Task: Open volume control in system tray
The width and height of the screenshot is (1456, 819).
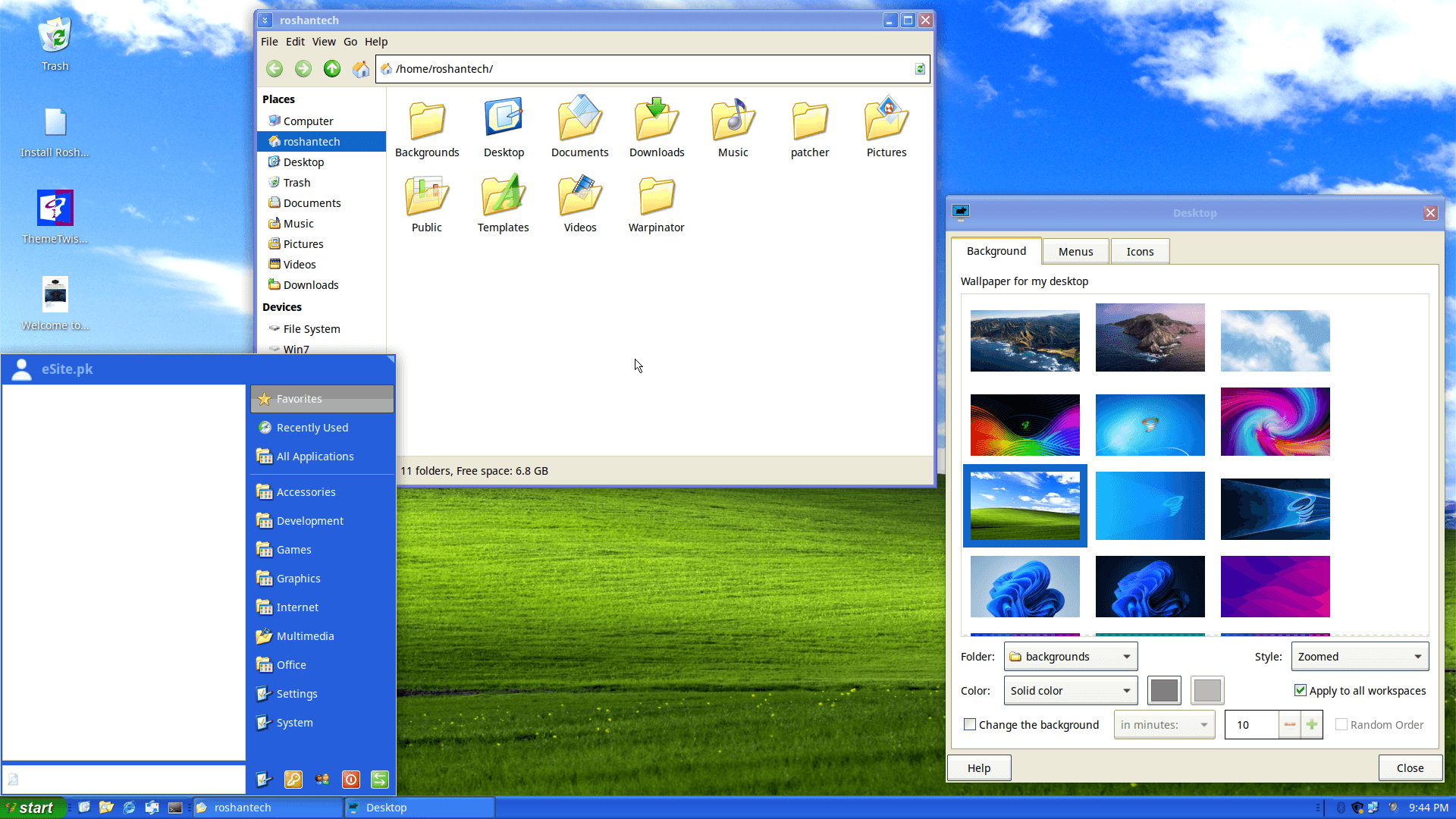Action: coord(1393,808)
